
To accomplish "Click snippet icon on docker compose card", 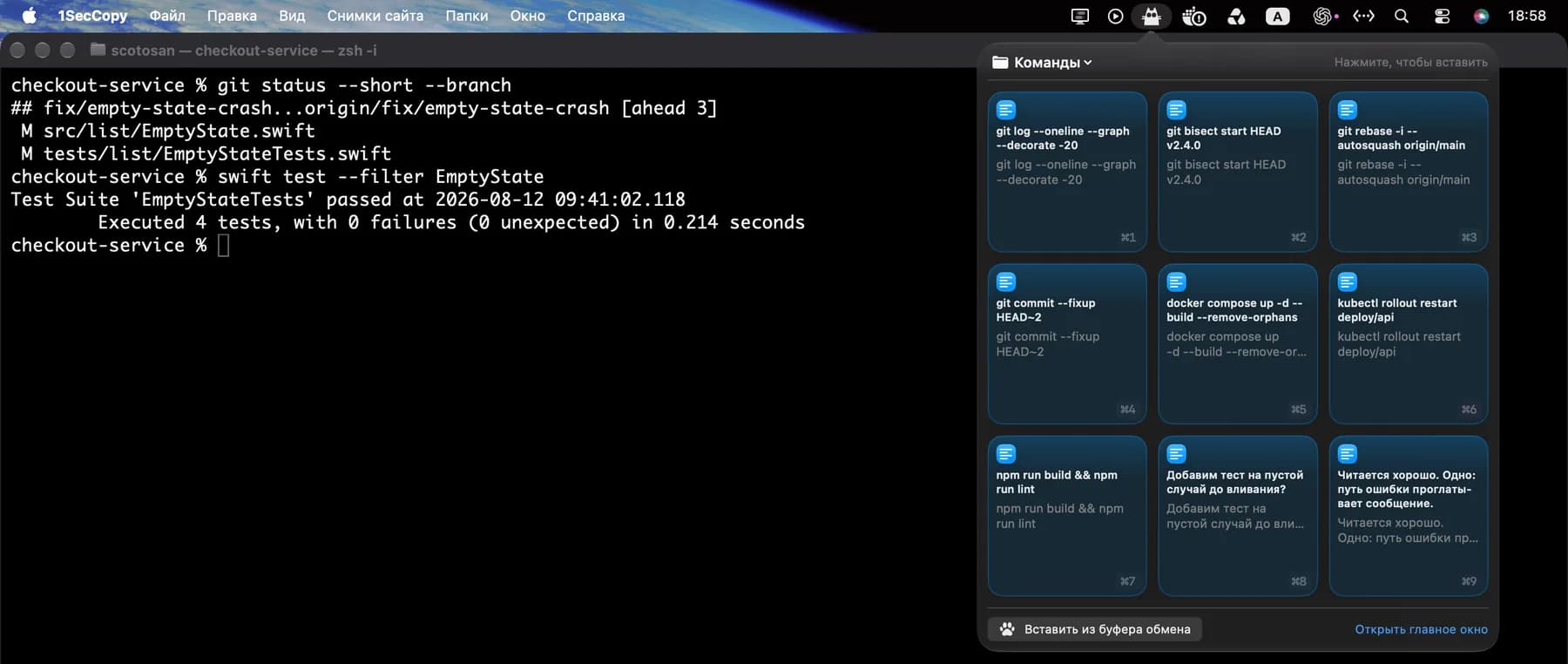I will [1177, 281].
